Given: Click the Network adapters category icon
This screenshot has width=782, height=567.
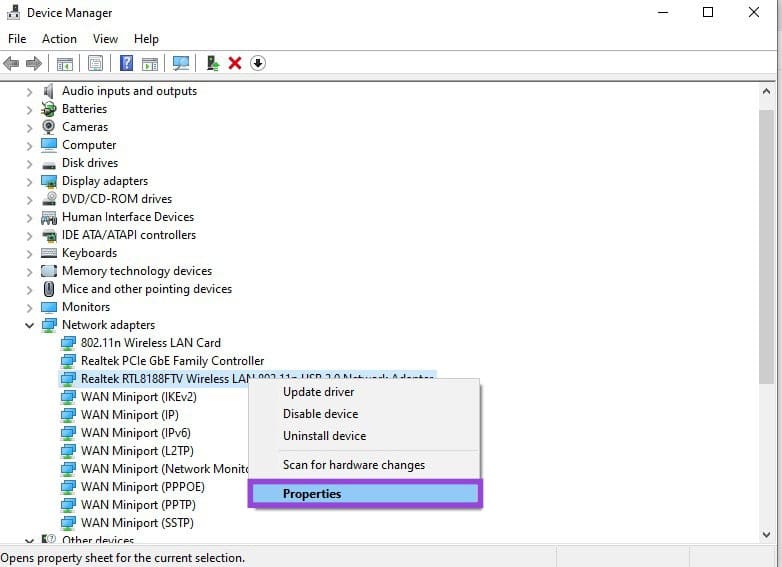Looking at the screenshot, I should pos(49,325).
